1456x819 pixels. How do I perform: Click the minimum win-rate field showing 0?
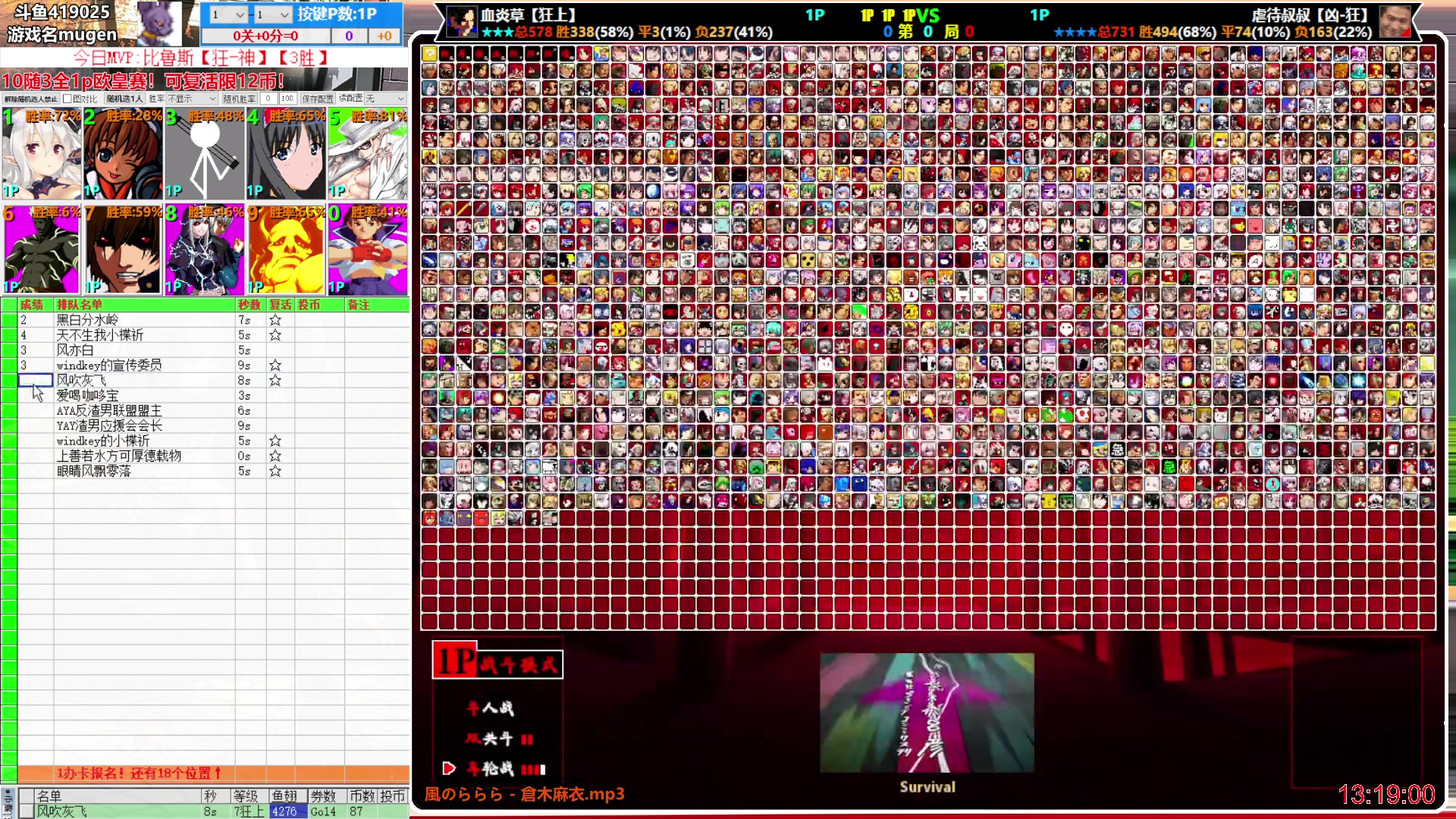pos(268,99)
